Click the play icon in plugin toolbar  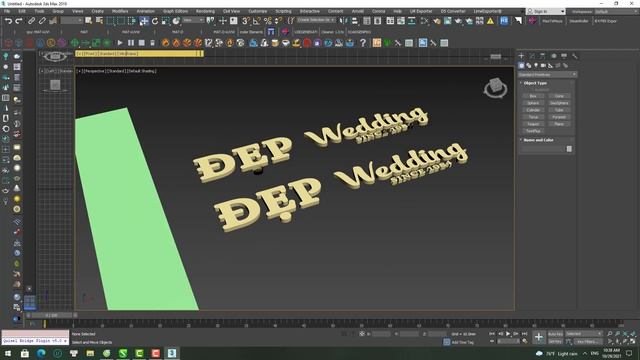(x=120, y=43)
